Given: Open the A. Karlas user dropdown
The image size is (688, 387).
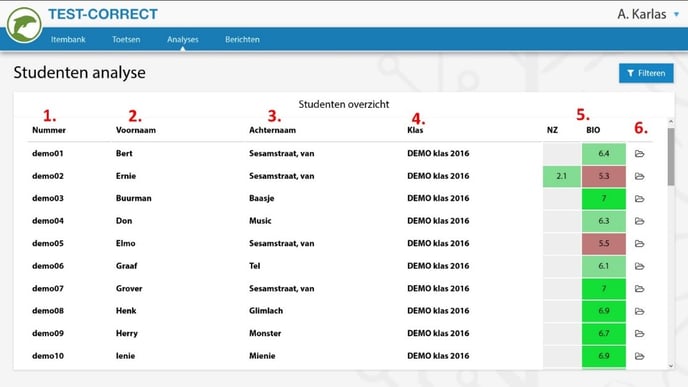Looking at the screenshot, I should (648, 14).
